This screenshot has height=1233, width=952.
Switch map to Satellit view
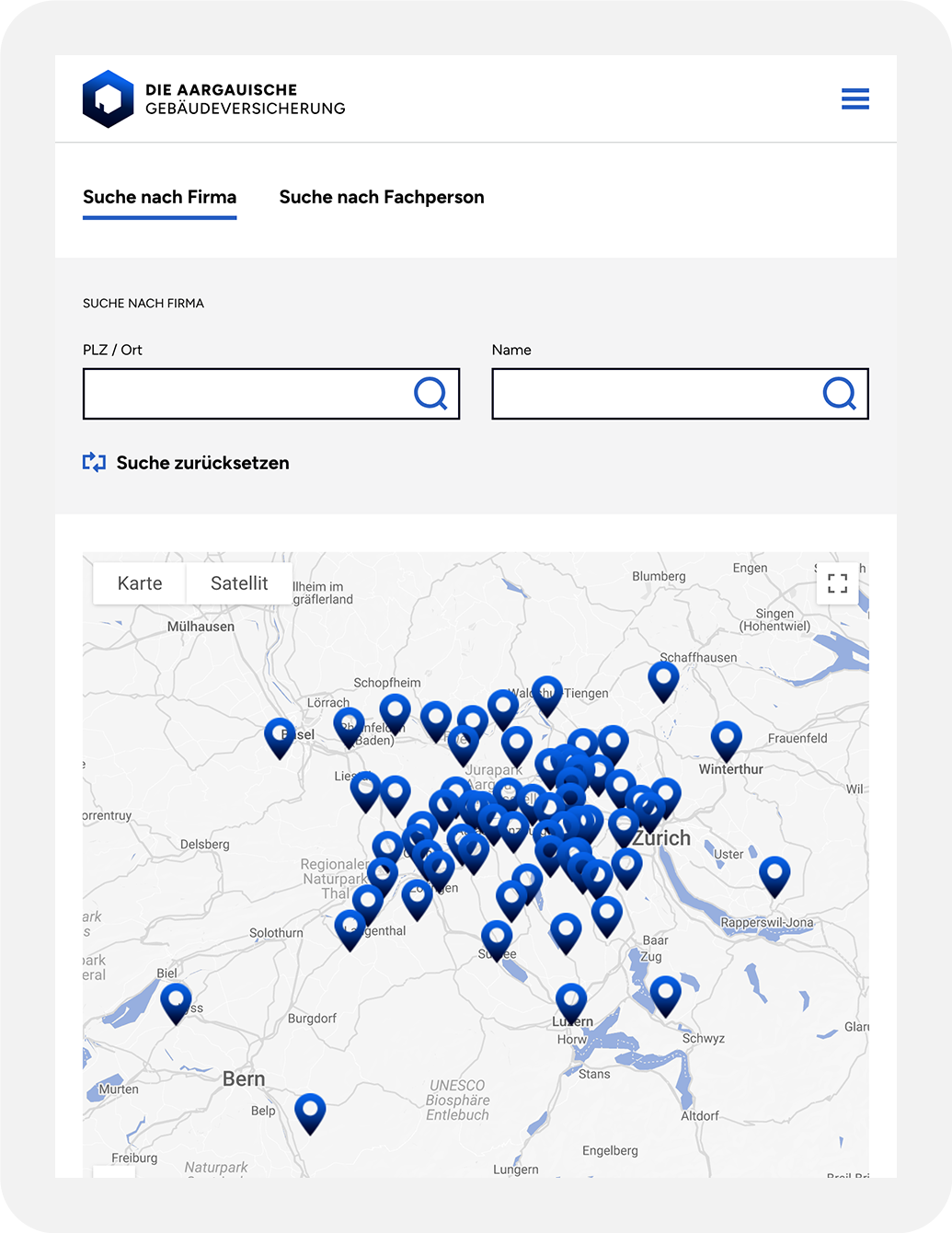point(239,583)
